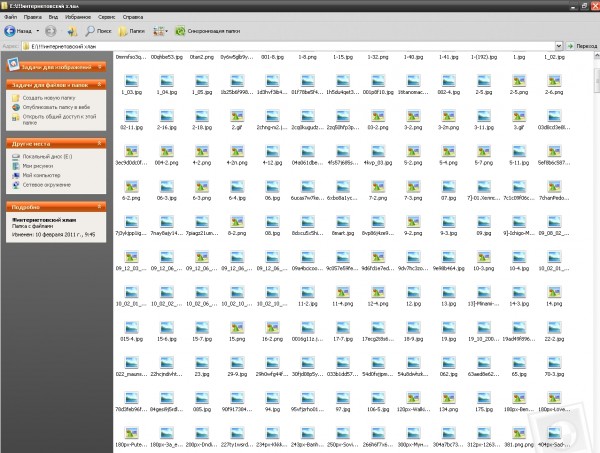Open the My Computer link
Image resolution: width=600 pixels, height=453 pixels.
(x=41, y=175)
